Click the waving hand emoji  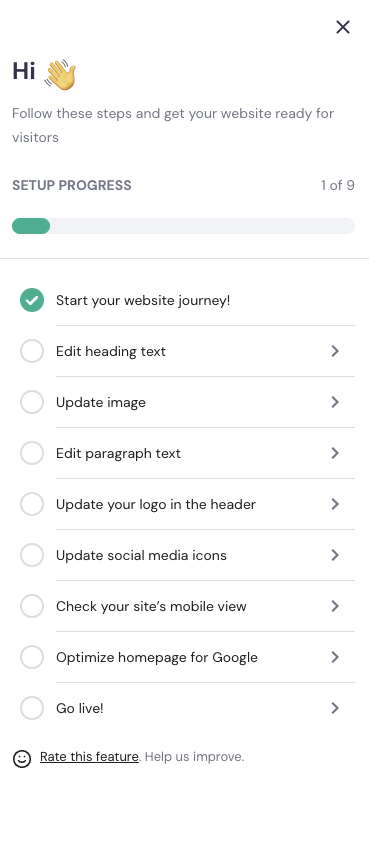[60, 75]
